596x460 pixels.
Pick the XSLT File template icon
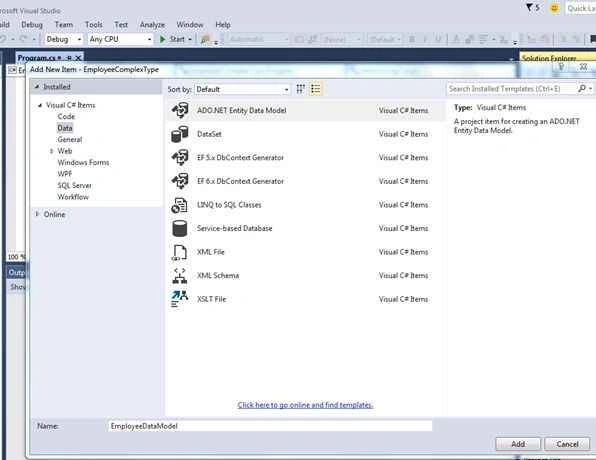pyautogui.click(x=180, y=299)
